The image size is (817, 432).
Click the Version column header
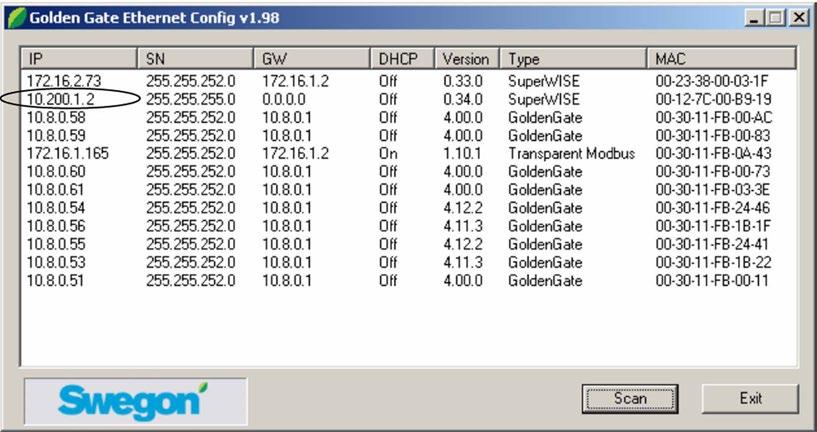tap(467, 58)
